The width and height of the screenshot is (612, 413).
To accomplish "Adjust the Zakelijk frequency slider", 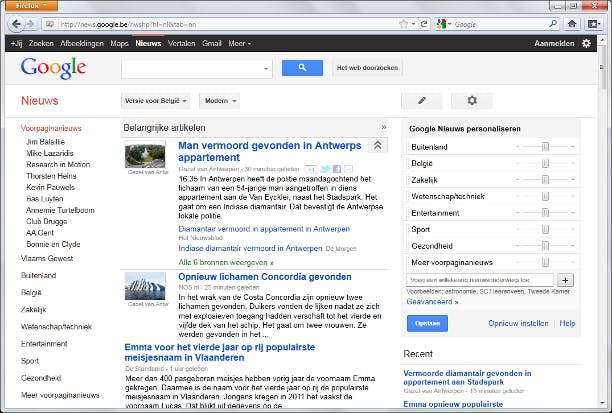I will point(545,180).
